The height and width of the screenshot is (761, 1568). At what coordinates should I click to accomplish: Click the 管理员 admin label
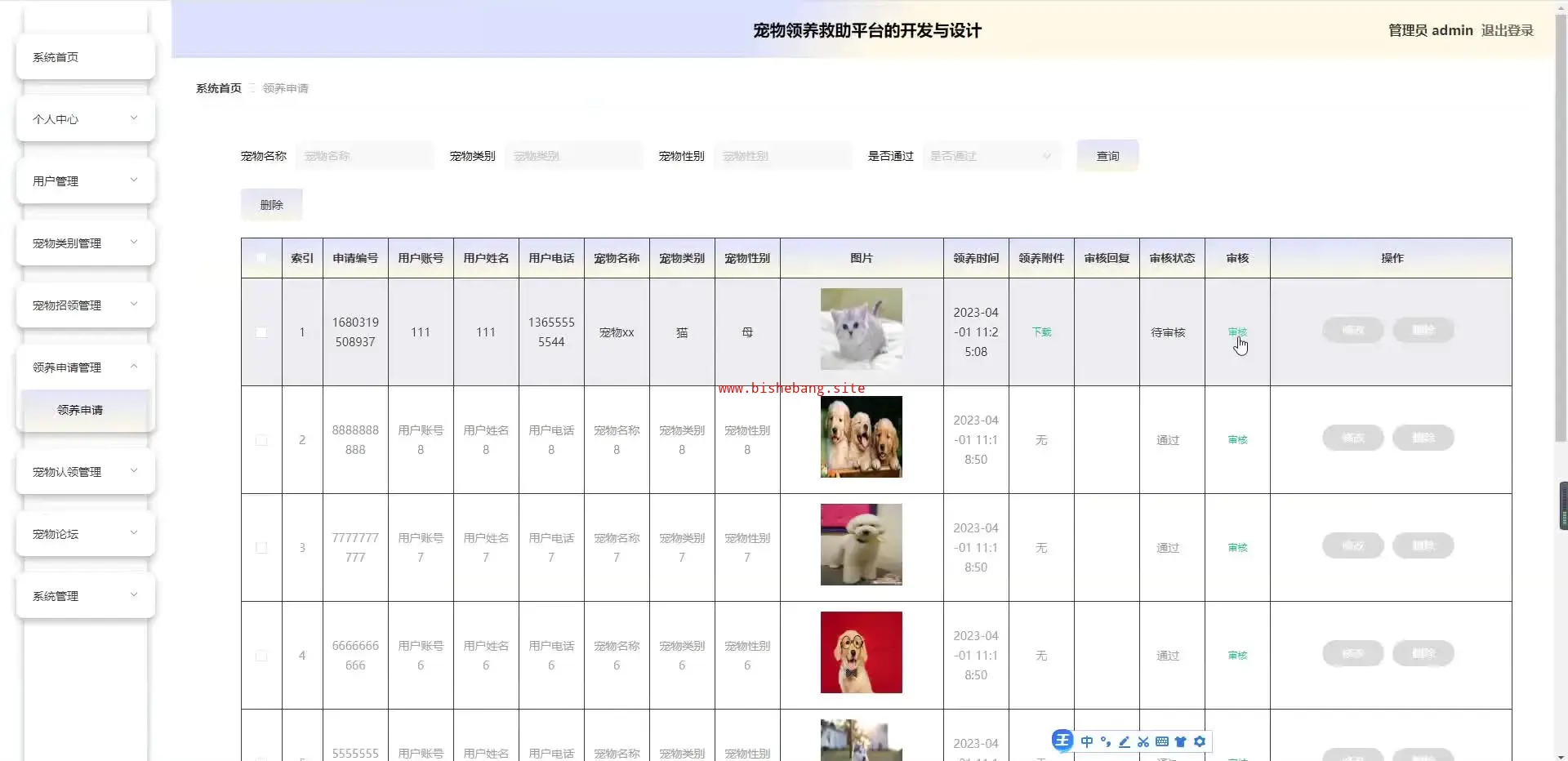pos(1431,30)
